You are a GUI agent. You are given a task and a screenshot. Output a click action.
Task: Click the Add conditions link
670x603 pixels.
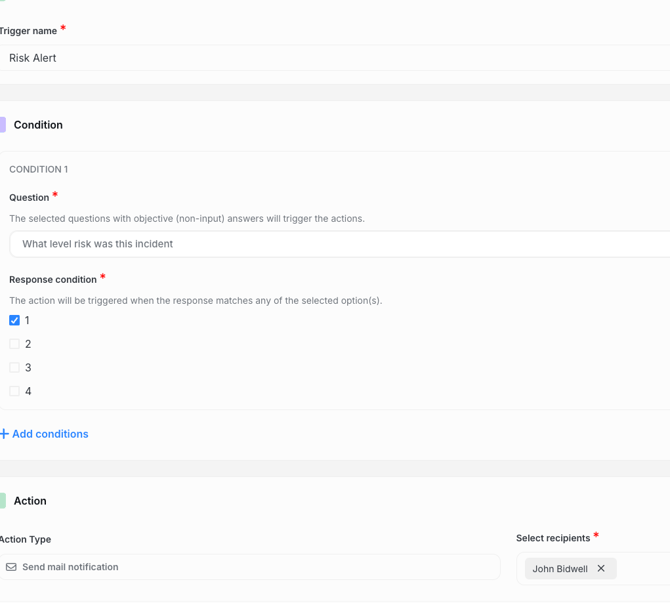[x=50, y=434]
